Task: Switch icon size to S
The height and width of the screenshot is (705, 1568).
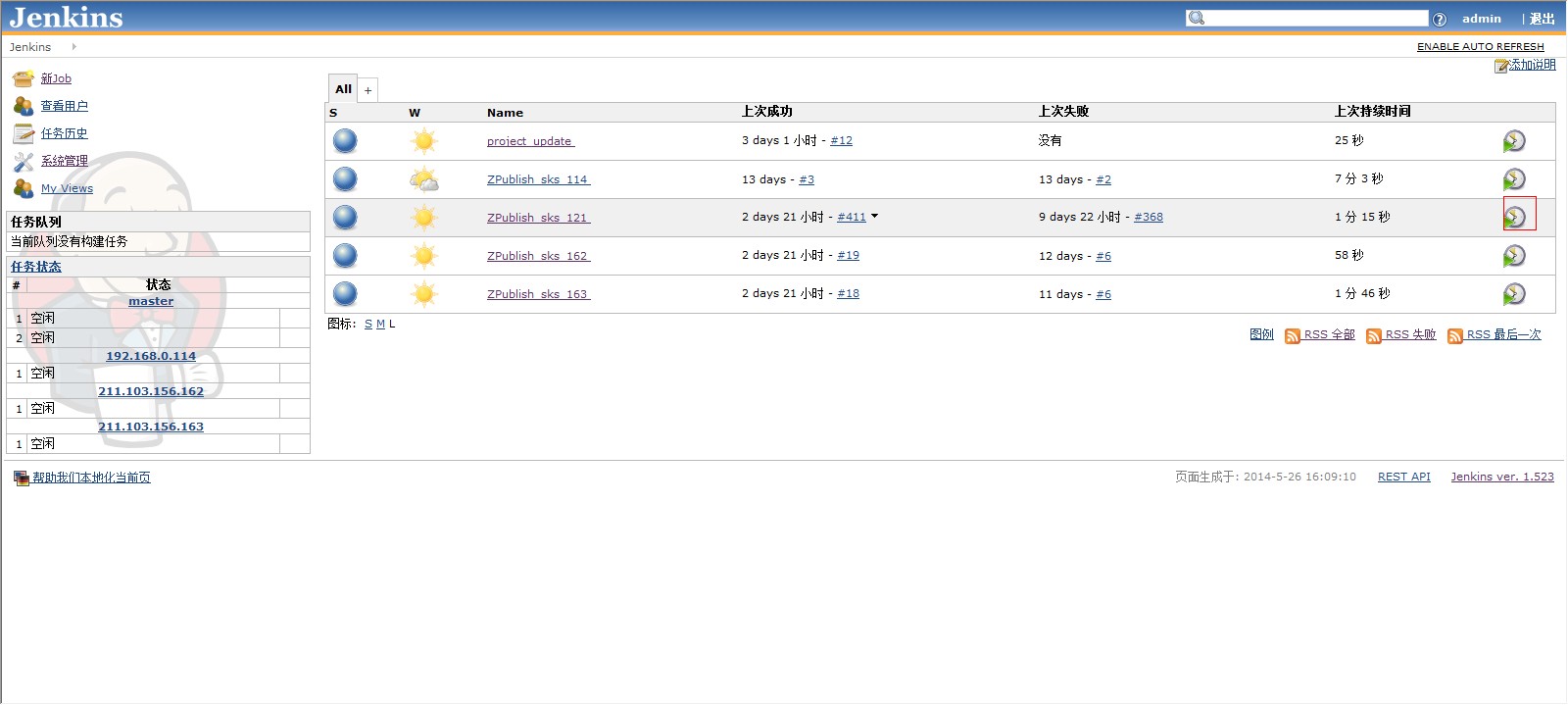Action: tap(368, 325)
